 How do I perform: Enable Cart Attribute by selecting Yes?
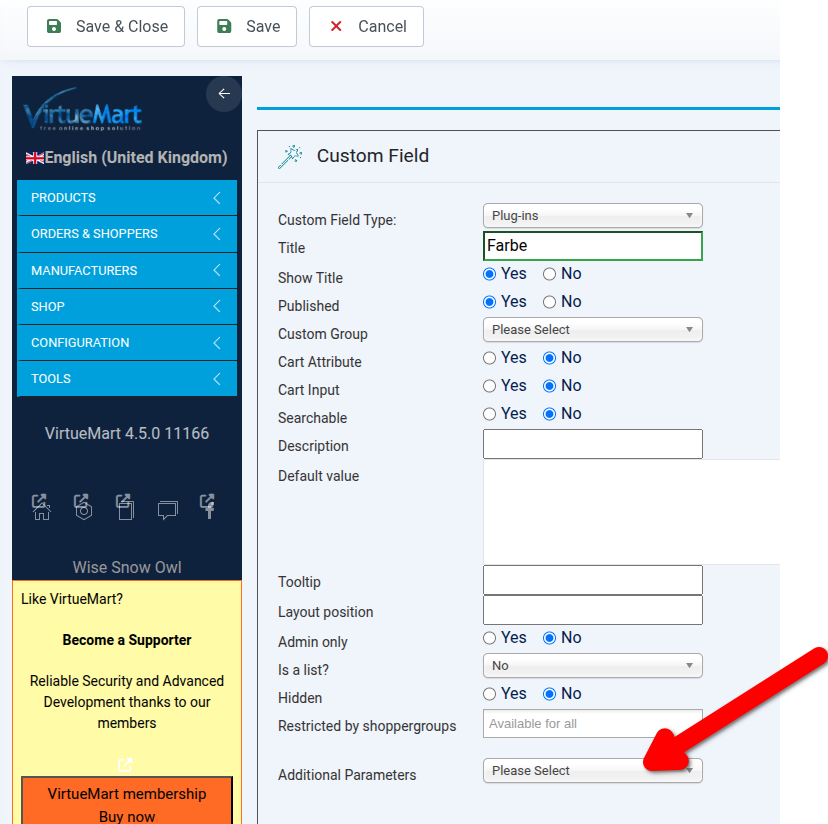[x=490, y=358]
